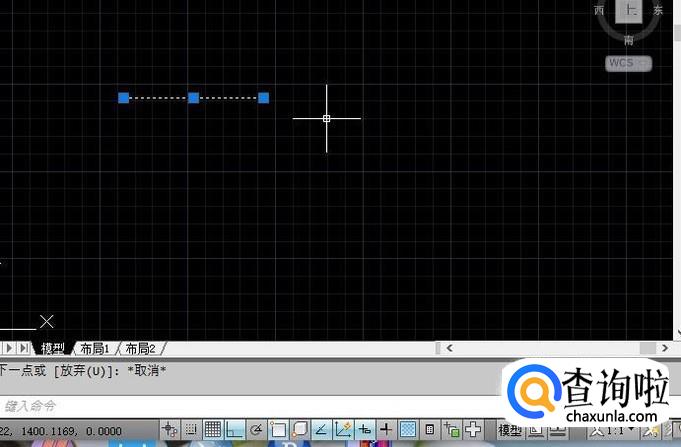Click the Dynamic Input status icon

point(365,430)
